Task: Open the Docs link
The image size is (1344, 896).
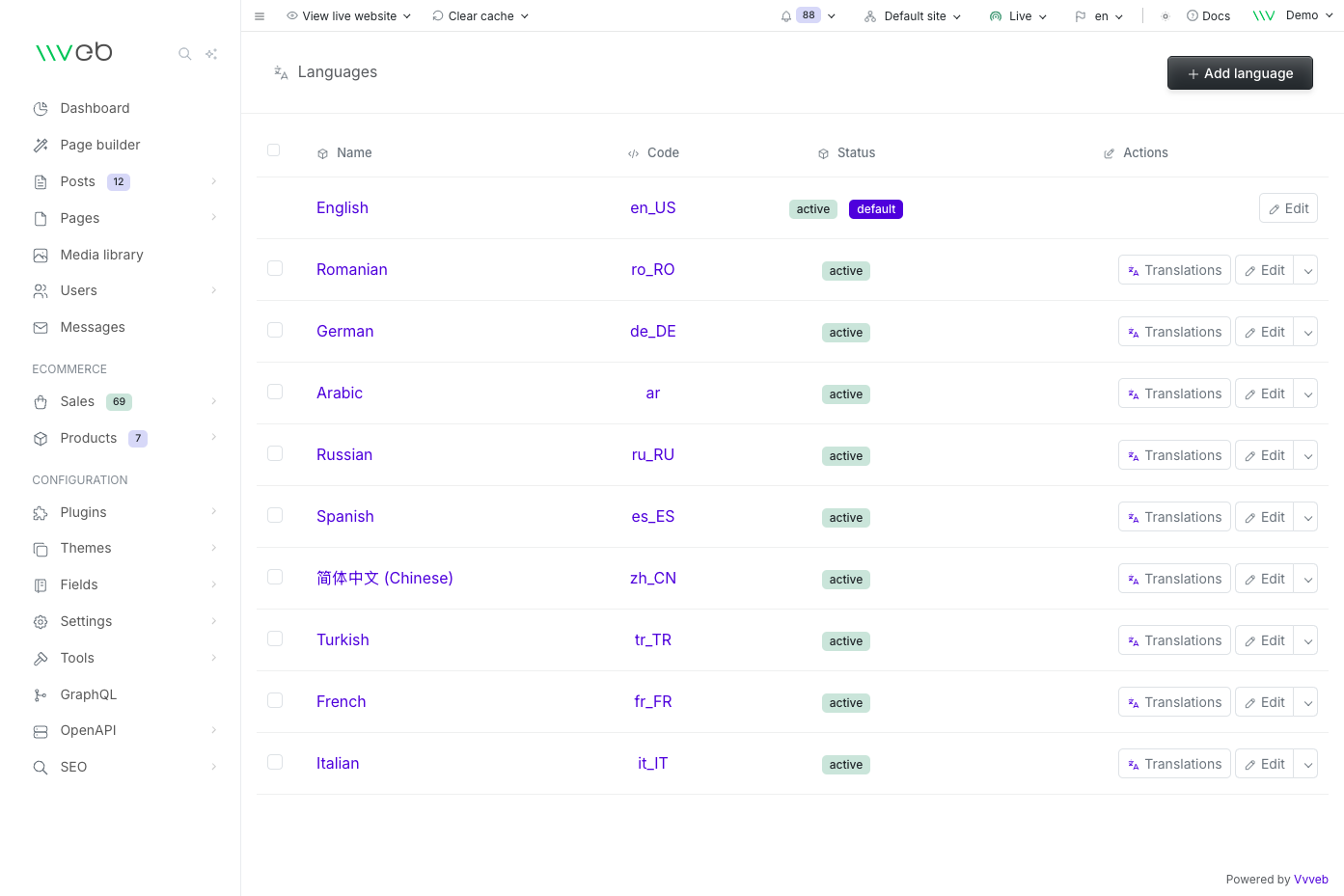Action: 1208,16
